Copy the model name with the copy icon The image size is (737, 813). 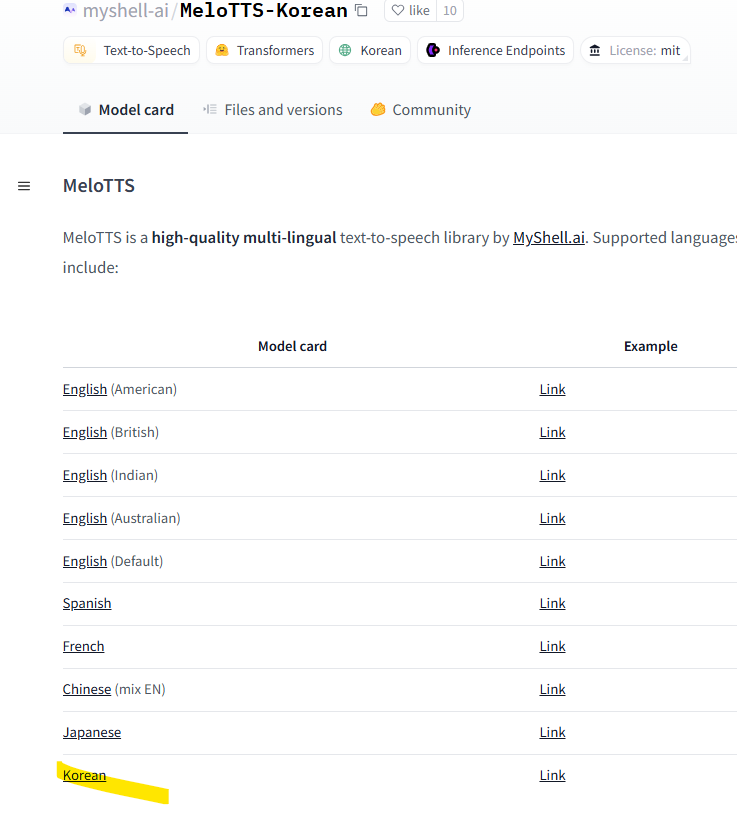[361, 11]
